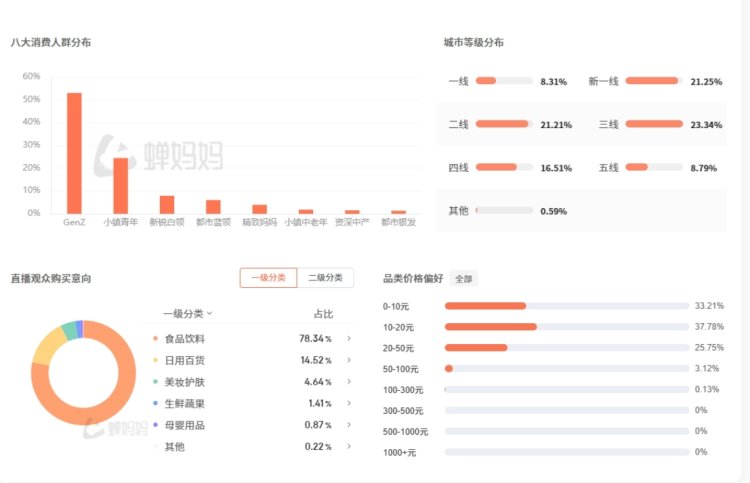Viewport: 750px width, 483px height.
Task: Expand the 美妆护肤 row chevron
Action: [x=349, y=382]
